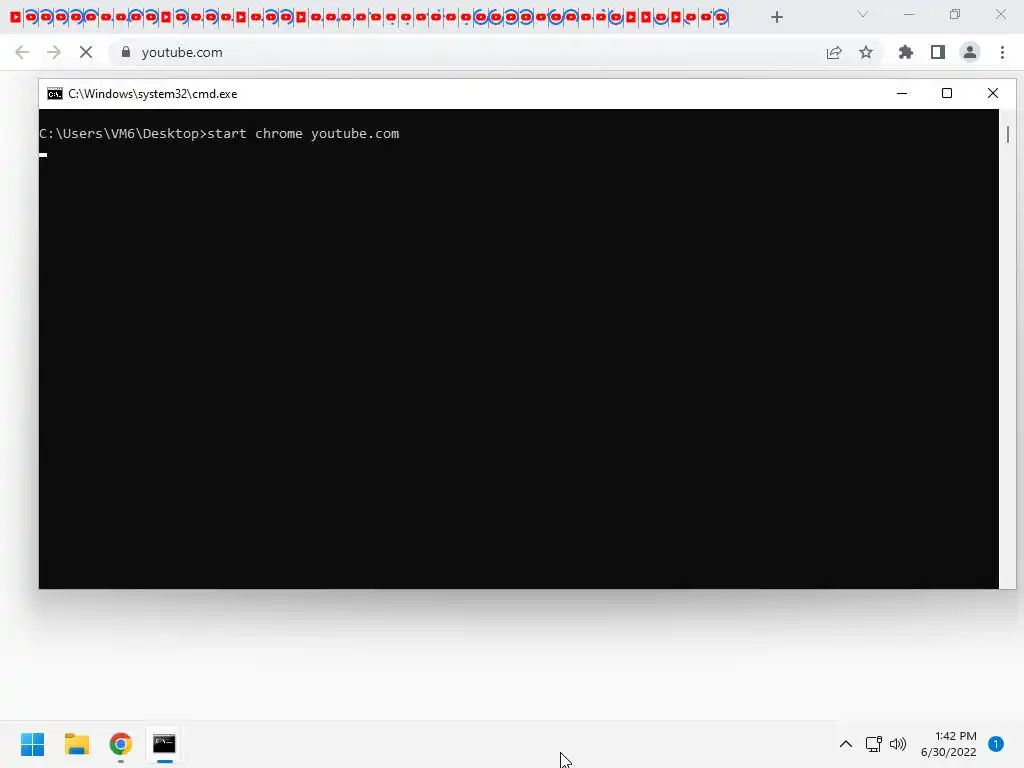This screenshot has width=1024, height=768.
Task: Maximize the cmd.exe window
Action: coord(947,93)
